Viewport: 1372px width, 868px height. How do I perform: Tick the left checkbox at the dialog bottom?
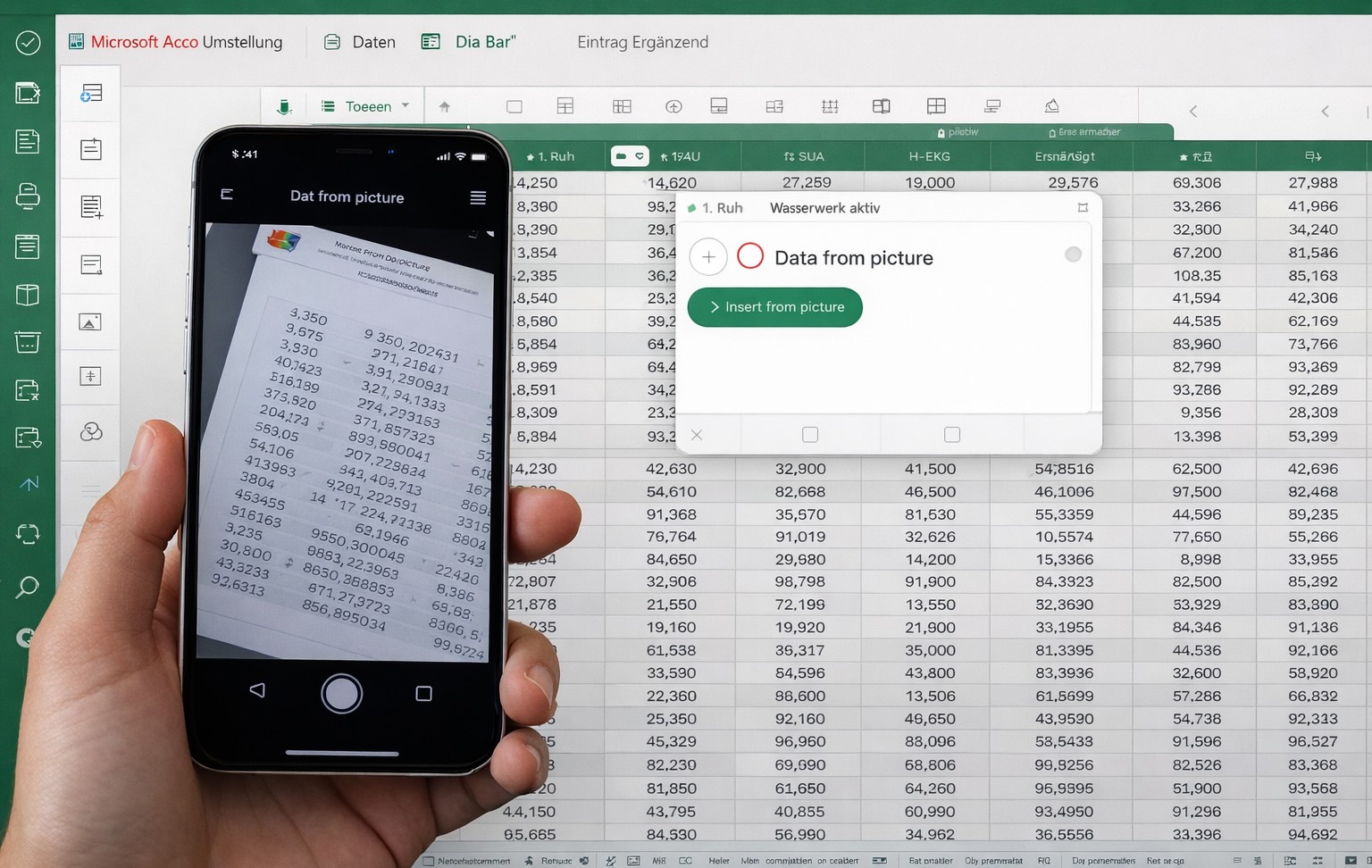[x=810, y=435]
